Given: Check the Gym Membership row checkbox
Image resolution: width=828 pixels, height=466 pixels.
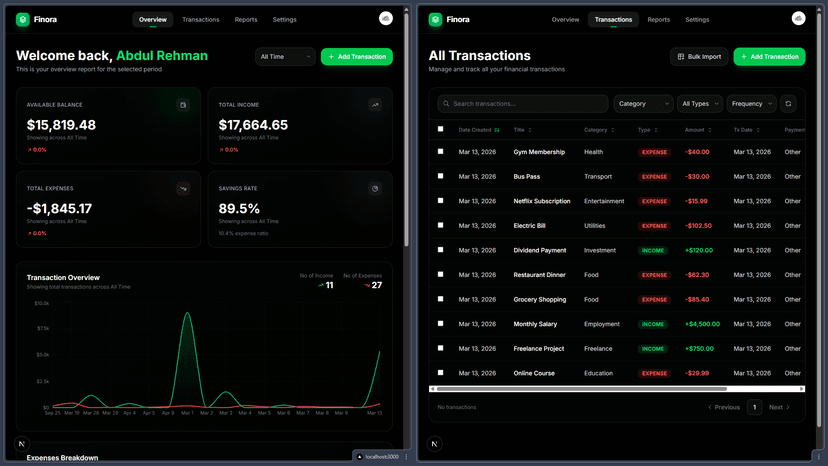Looking at the screenshot, I should [440, 152].
